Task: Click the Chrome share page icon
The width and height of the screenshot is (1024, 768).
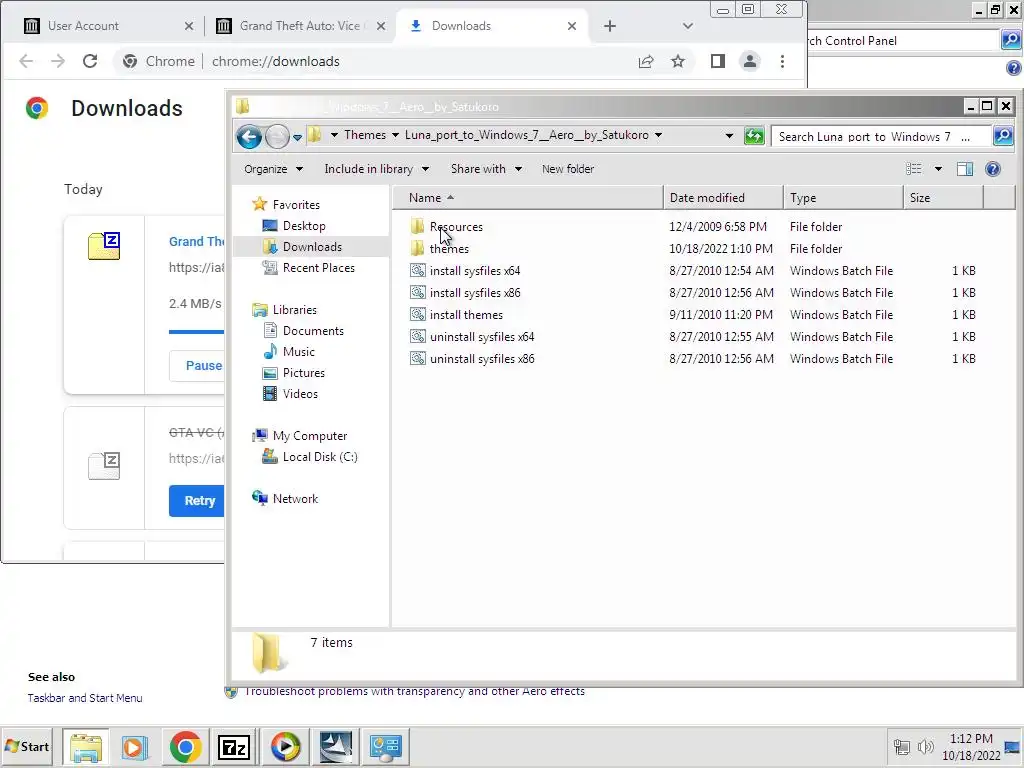Action: coord(646,61)
